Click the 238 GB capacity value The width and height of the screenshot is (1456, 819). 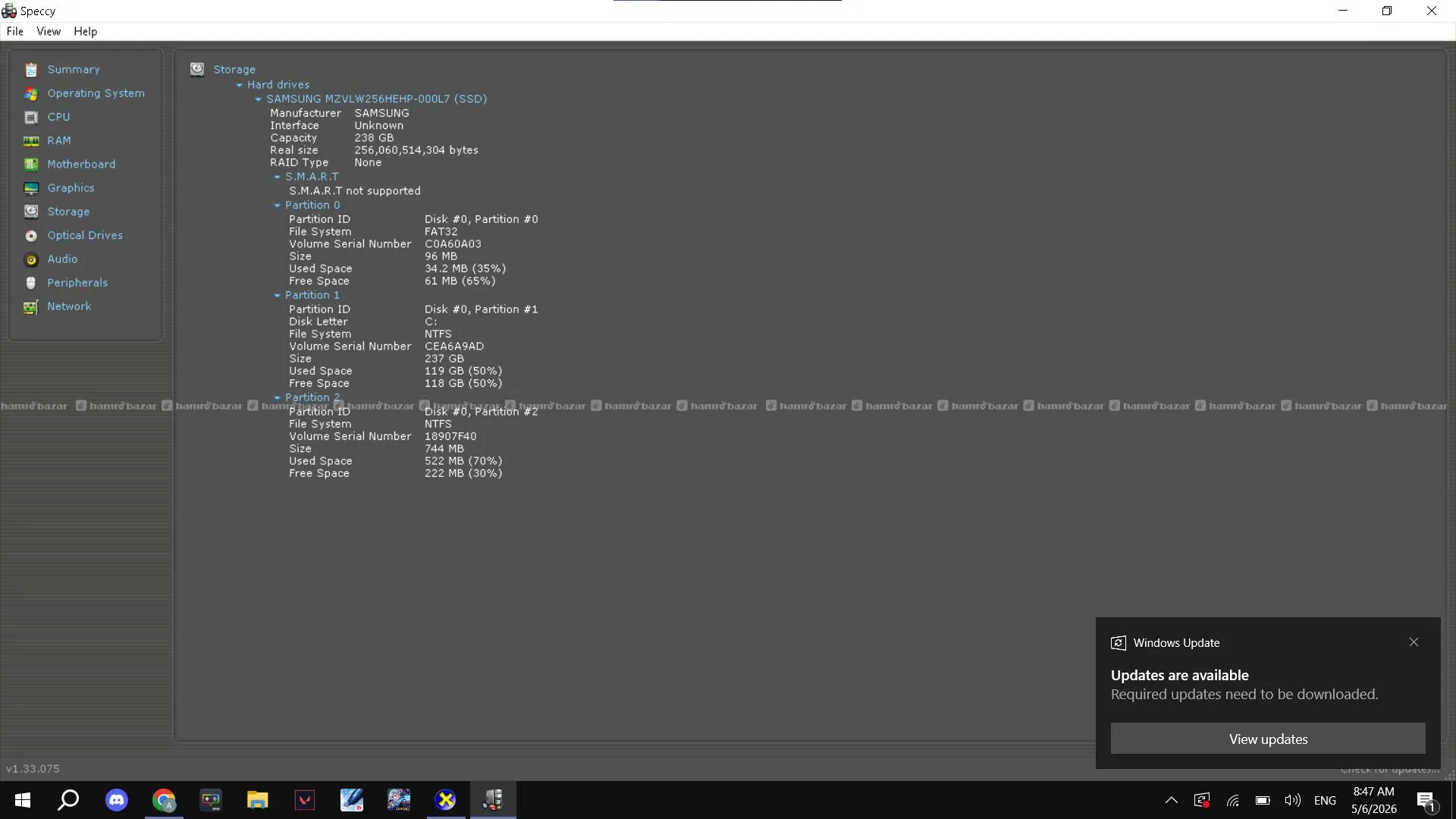374,138
